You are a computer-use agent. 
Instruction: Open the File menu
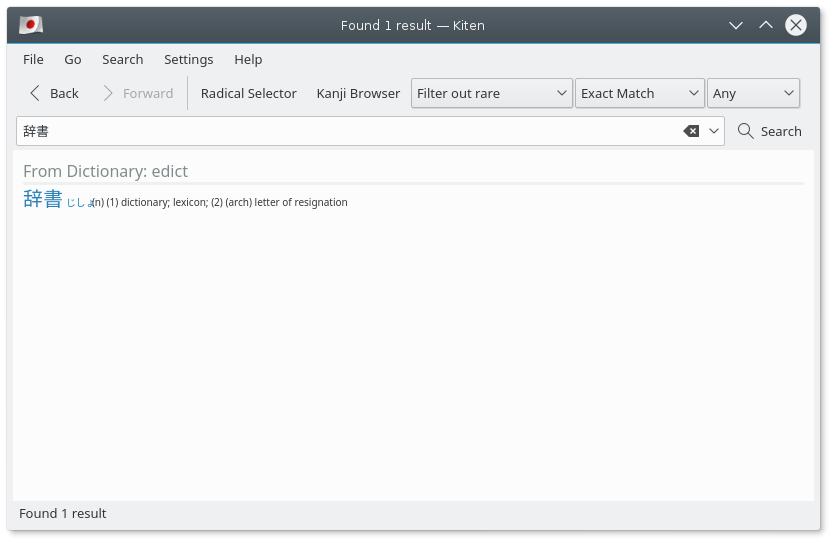pos(33,60)
